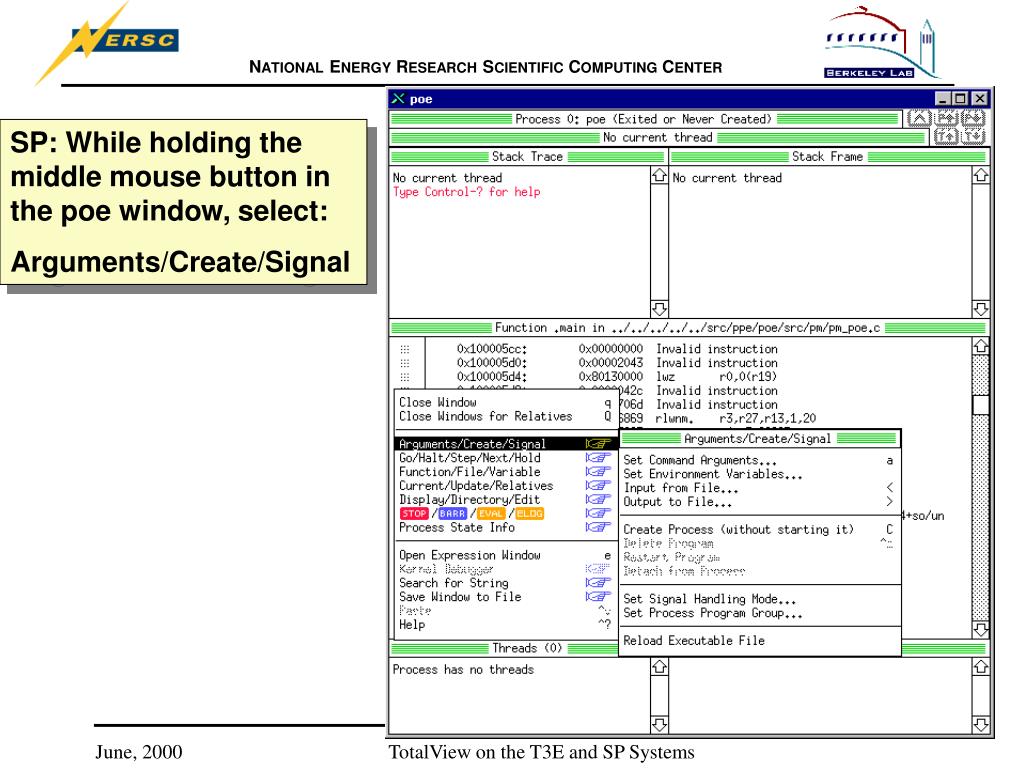Click bottom-right pane scroll-up arrow
Image resolution: width=1024 pixels, height=768 pixels.
point(980,667)
